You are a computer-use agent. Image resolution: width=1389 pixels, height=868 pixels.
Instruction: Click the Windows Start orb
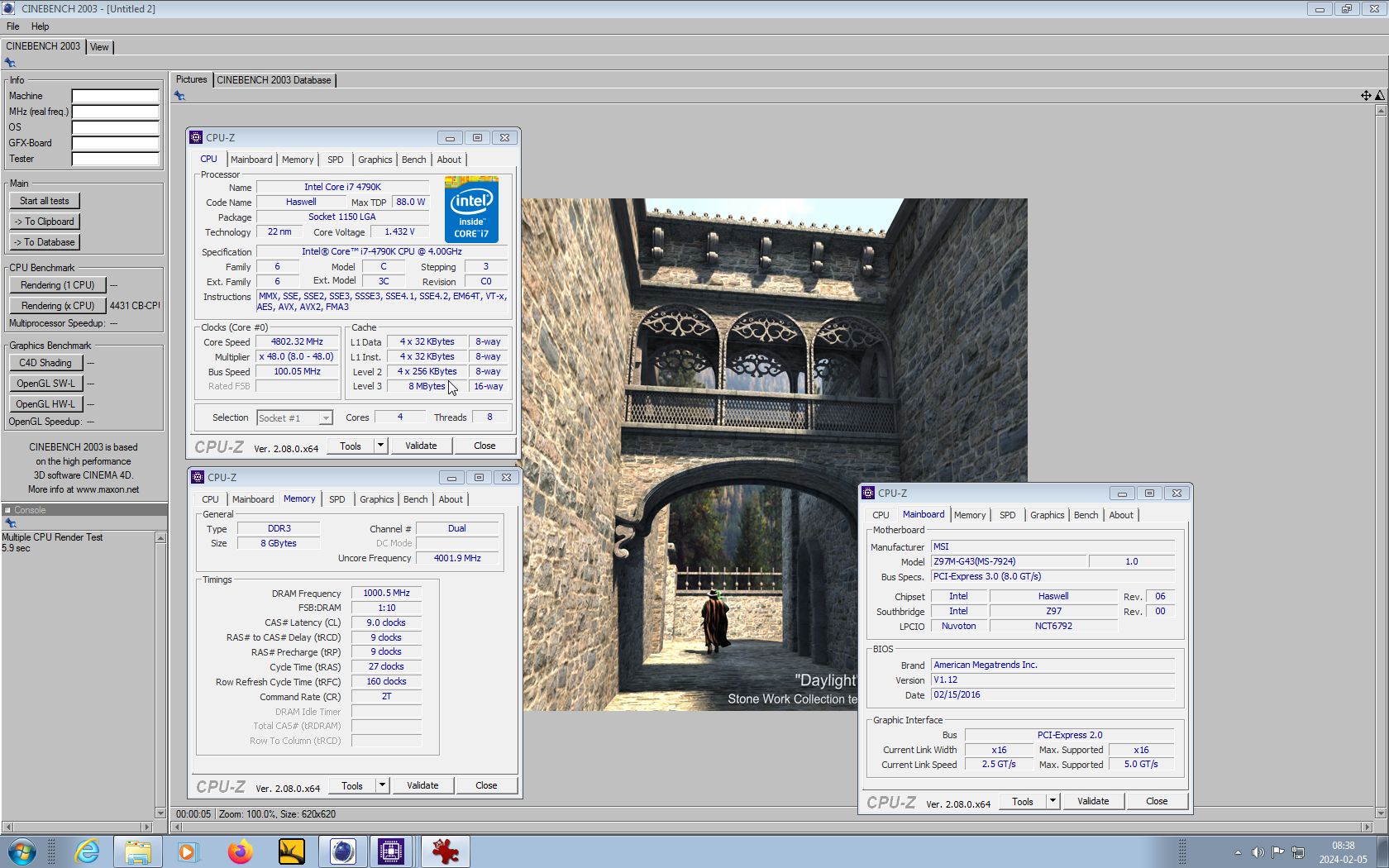tap(22, 851)
